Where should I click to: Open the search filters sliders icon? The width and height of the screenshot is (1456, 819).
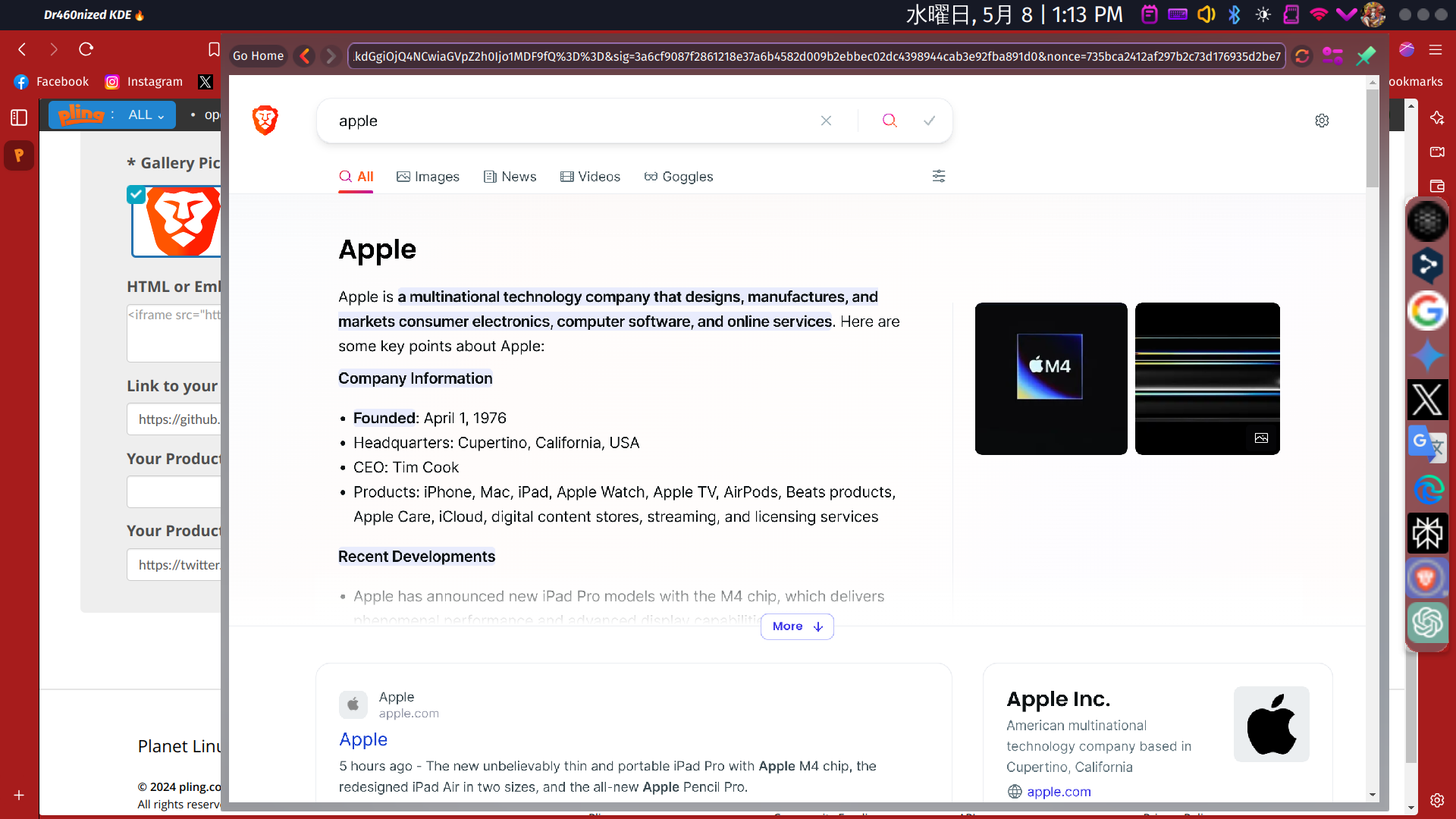[939, 176]
